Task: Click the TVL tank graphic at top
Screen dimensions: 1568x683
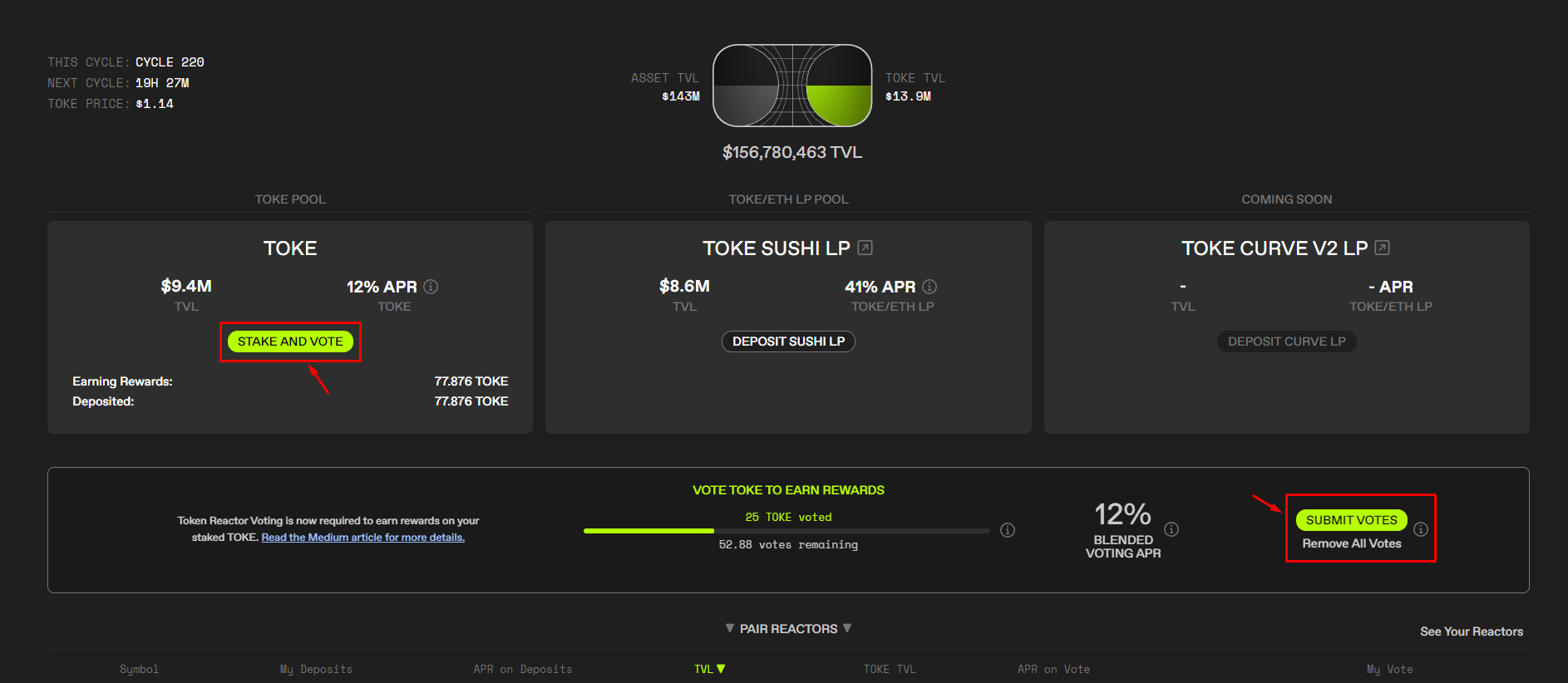Action: point(792,86)
